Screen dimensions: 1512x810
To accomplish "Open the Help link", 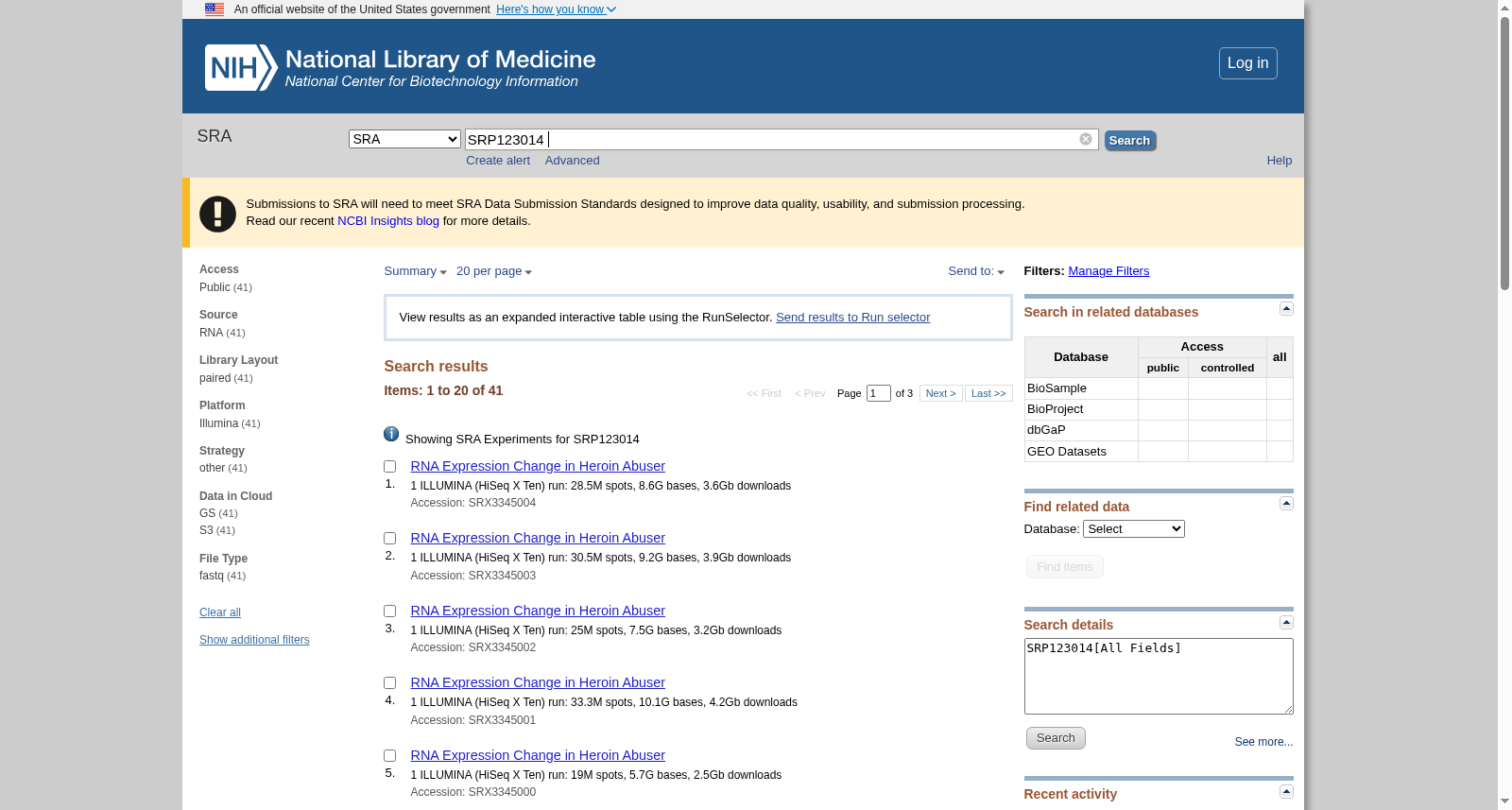I will pos(1279,161).
